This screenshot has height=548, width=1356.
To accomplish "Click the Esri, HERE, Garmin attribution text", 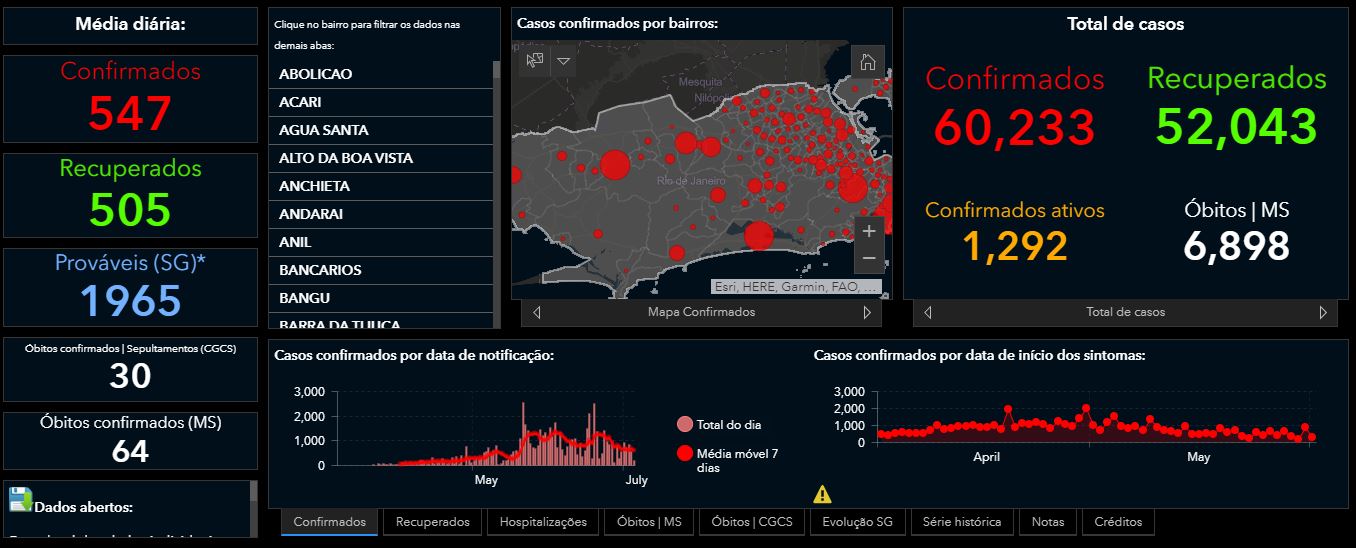I will coord(796,287).
